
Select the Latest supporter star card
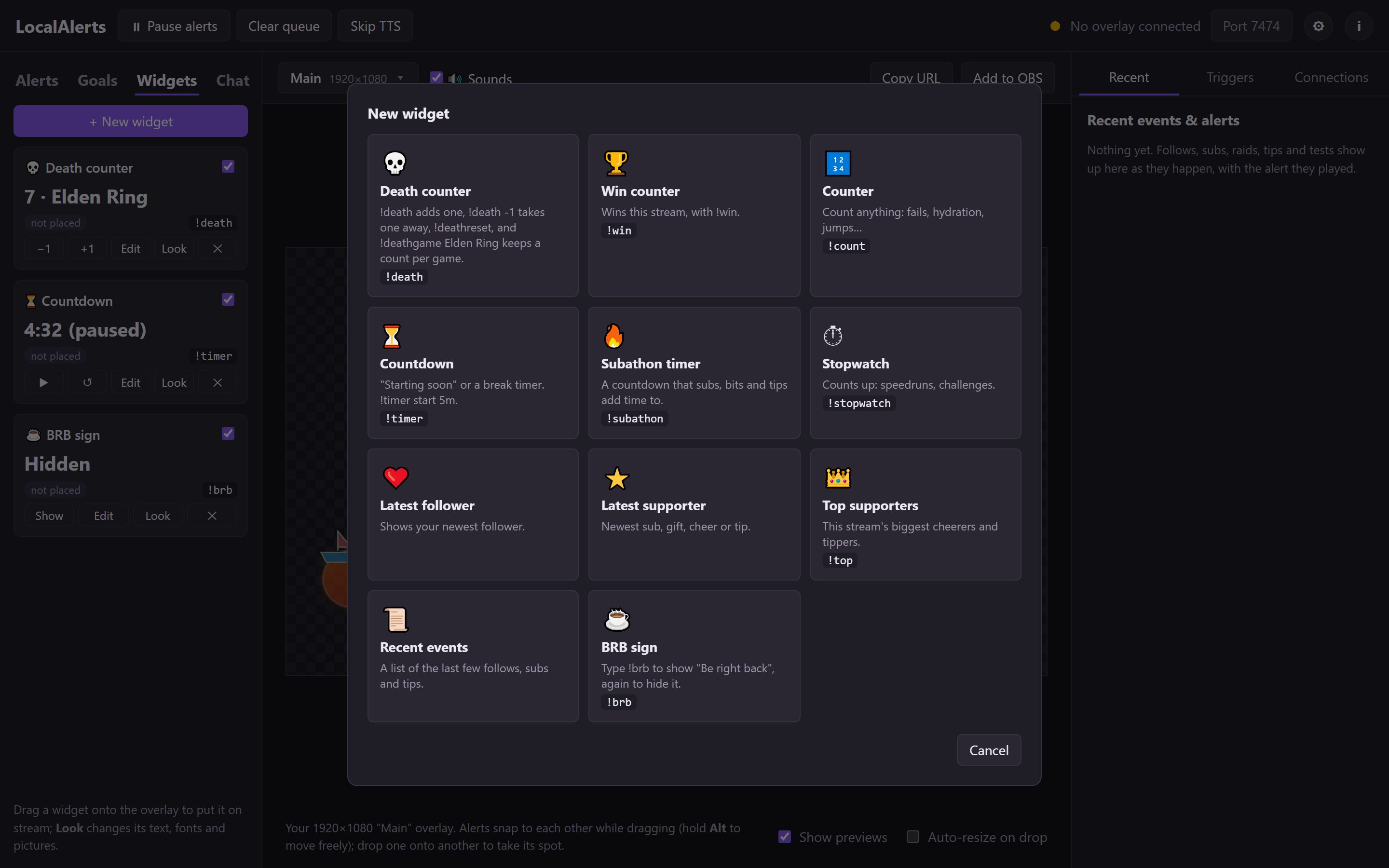(x=694, y=515)
